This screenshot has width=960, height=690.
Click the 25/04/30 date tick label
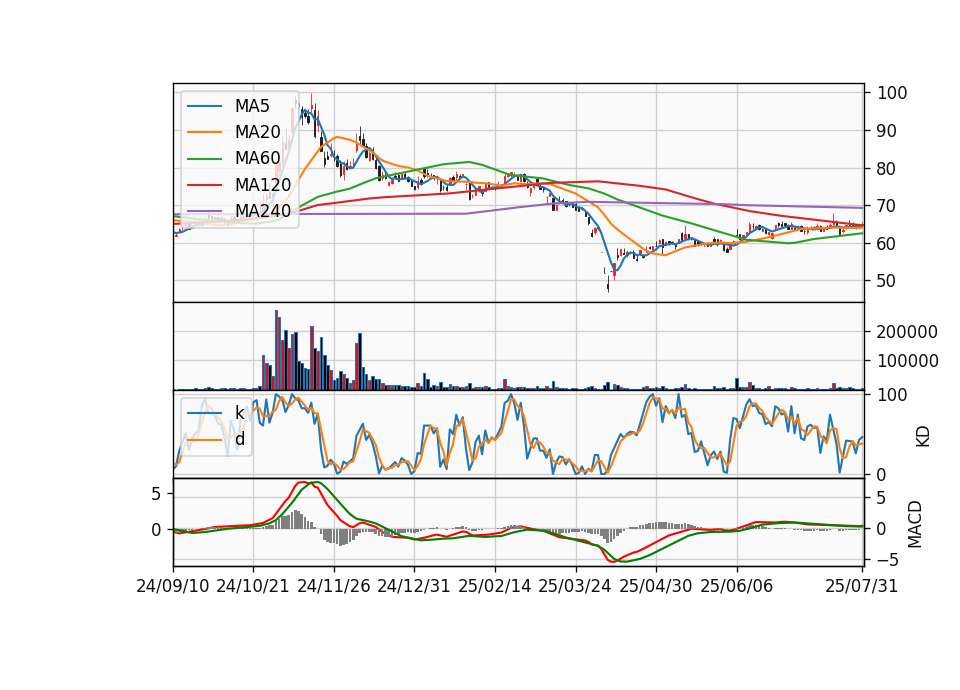pyautogui.click(x=656, y=586)
